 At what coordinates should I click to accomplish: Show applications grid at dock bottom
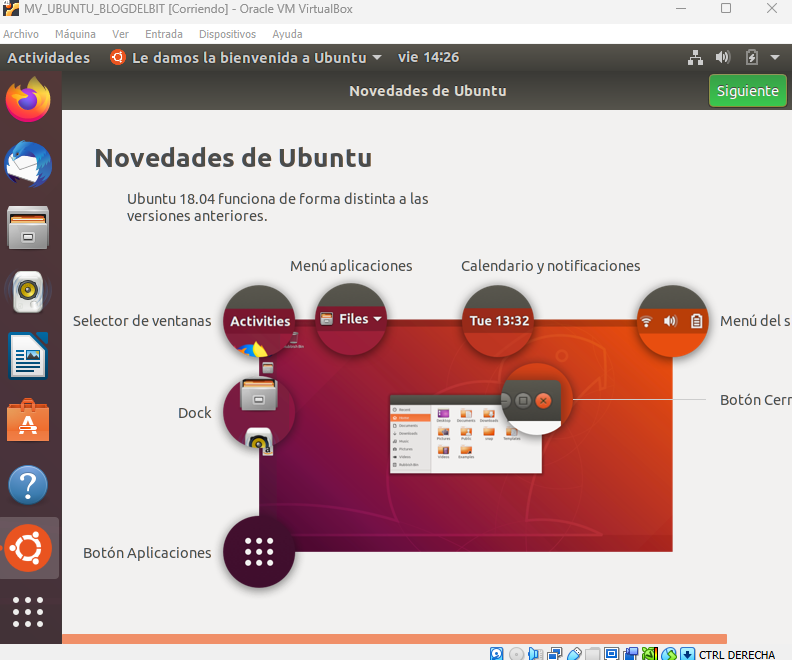[28, 612]
